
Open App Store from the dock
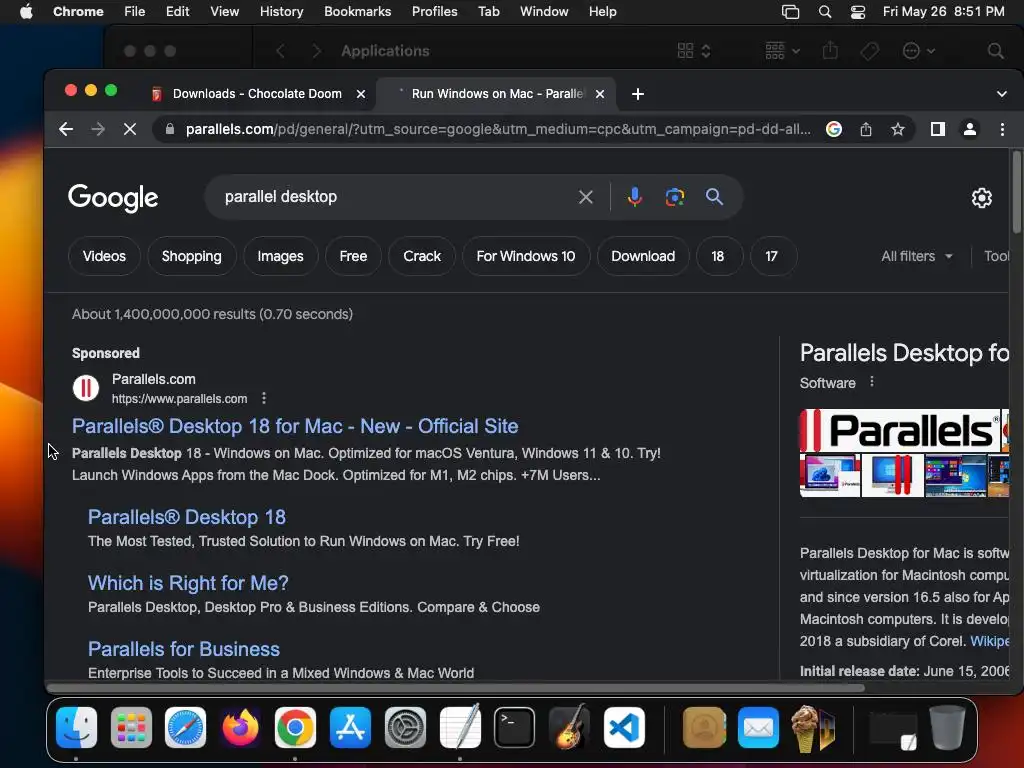click(350, 727)
